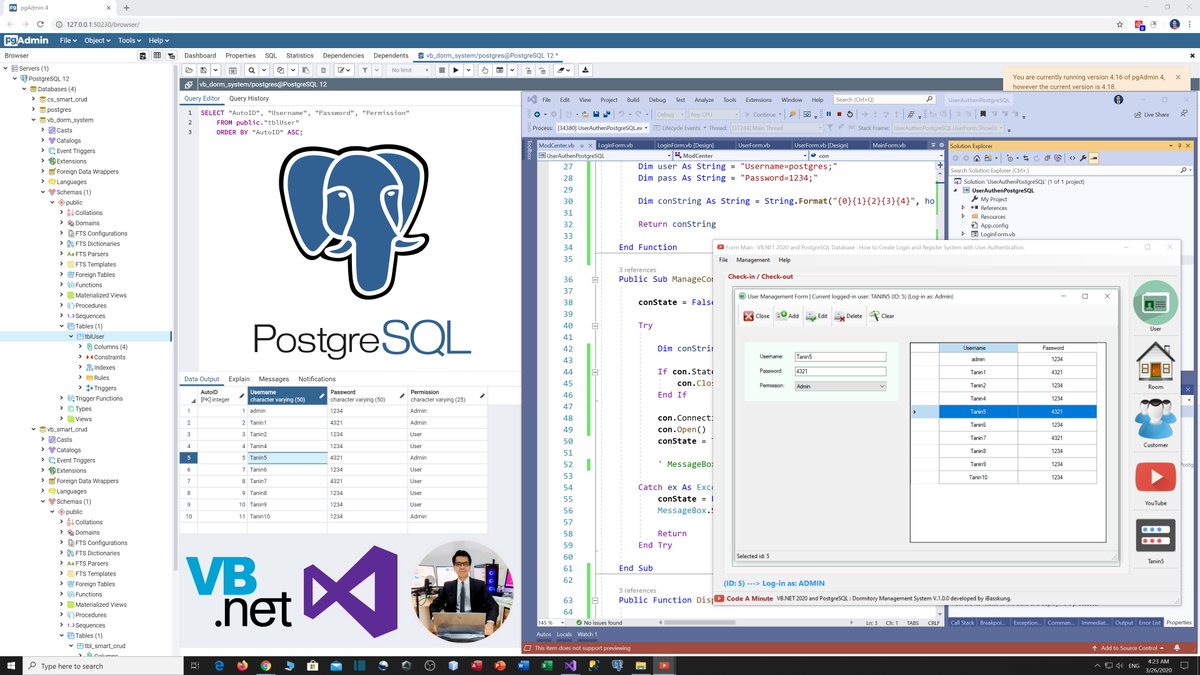
Task: Click the Clear eraser icon in pgAdmin toolbar
Action: [x=562, y=70]
